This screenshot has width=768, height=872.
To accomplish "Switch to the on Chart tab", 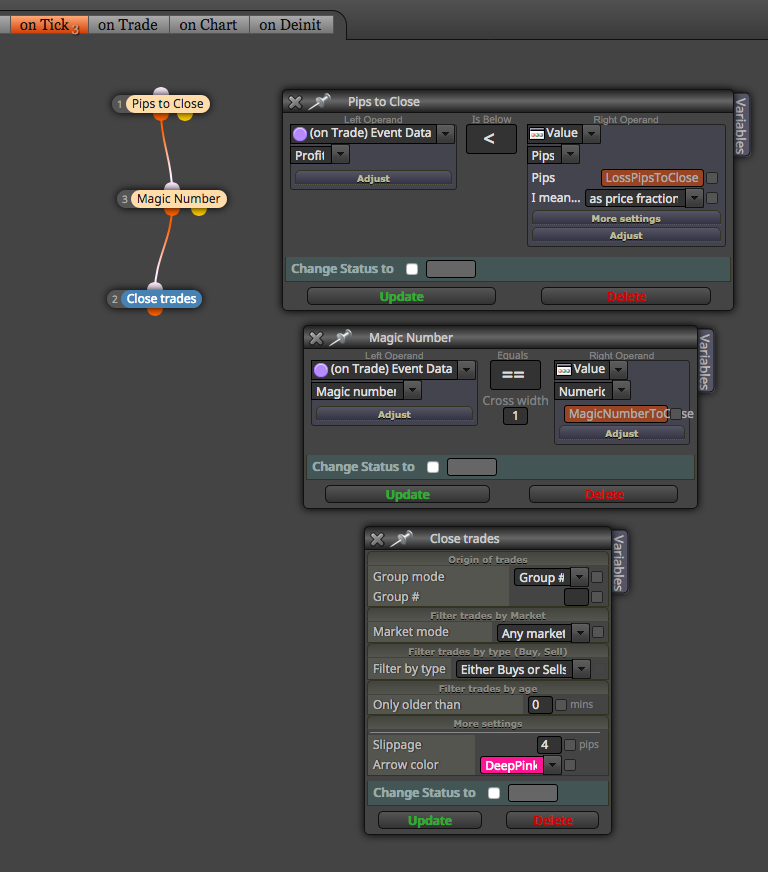I will pos(208,25).
